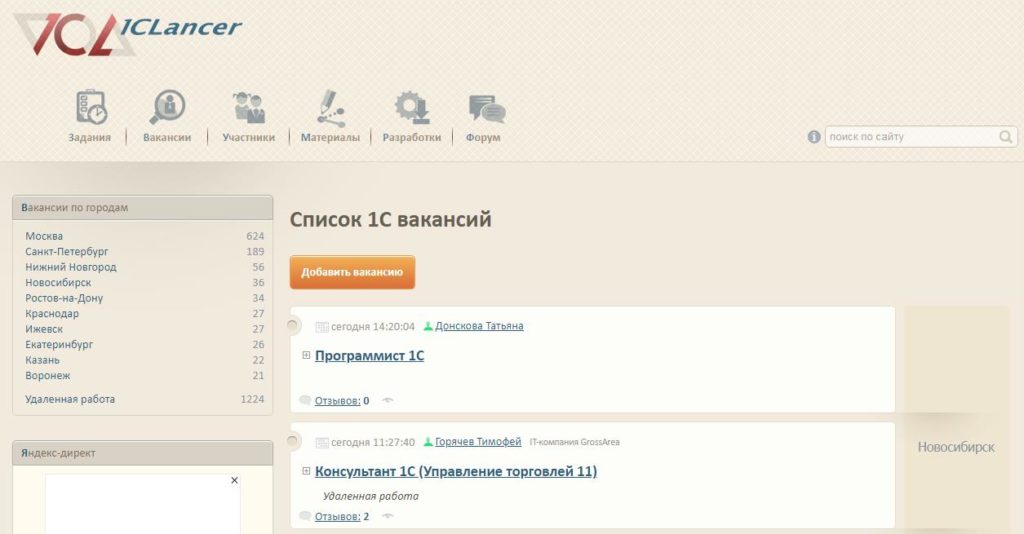Screen dimensions: 1024x534
Task: Go to the Форум menu label
Action: tap(483, 137)
